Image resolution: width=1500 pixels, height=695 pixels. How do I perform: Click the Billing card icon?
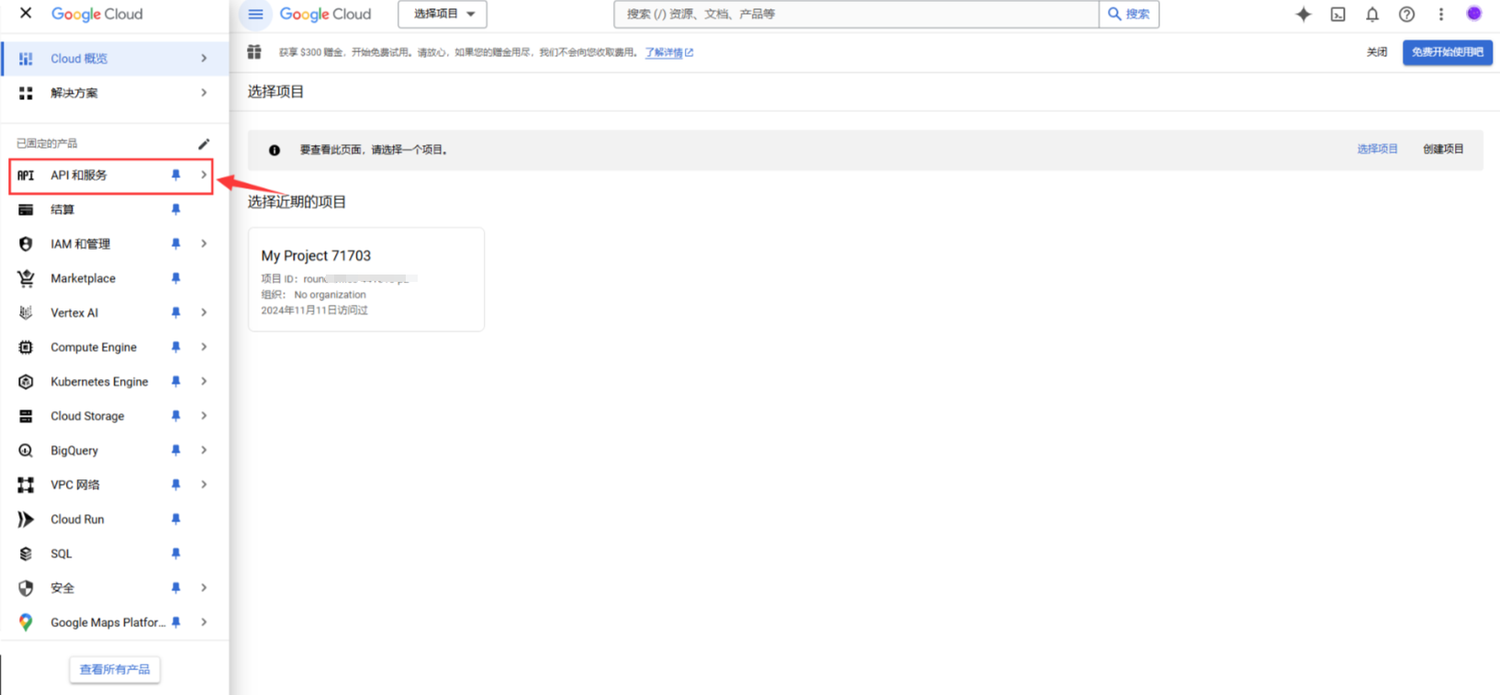tap(26, 210)
